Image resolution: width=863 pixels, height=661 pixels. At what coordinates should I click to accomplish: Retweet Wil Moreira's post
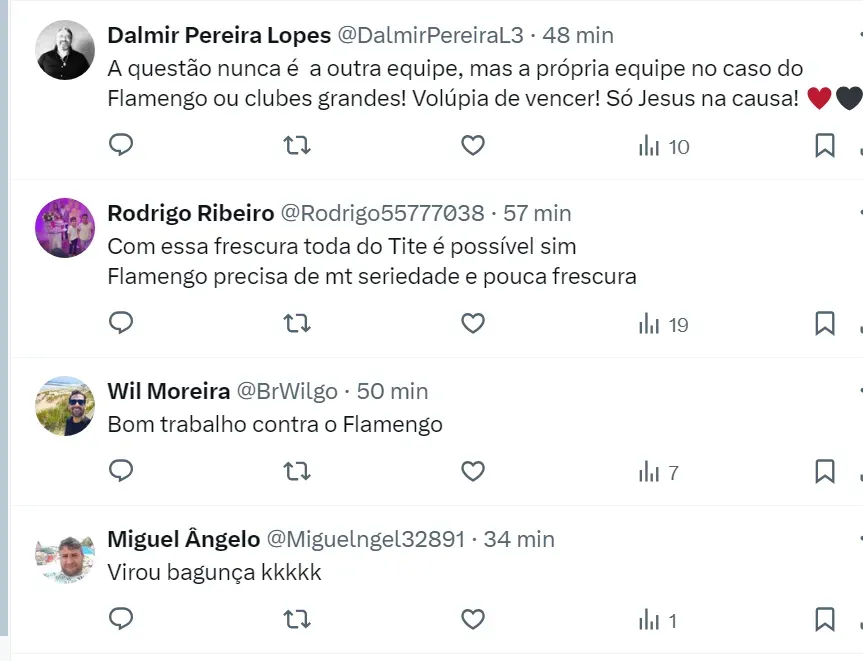[x=297, y=471]
